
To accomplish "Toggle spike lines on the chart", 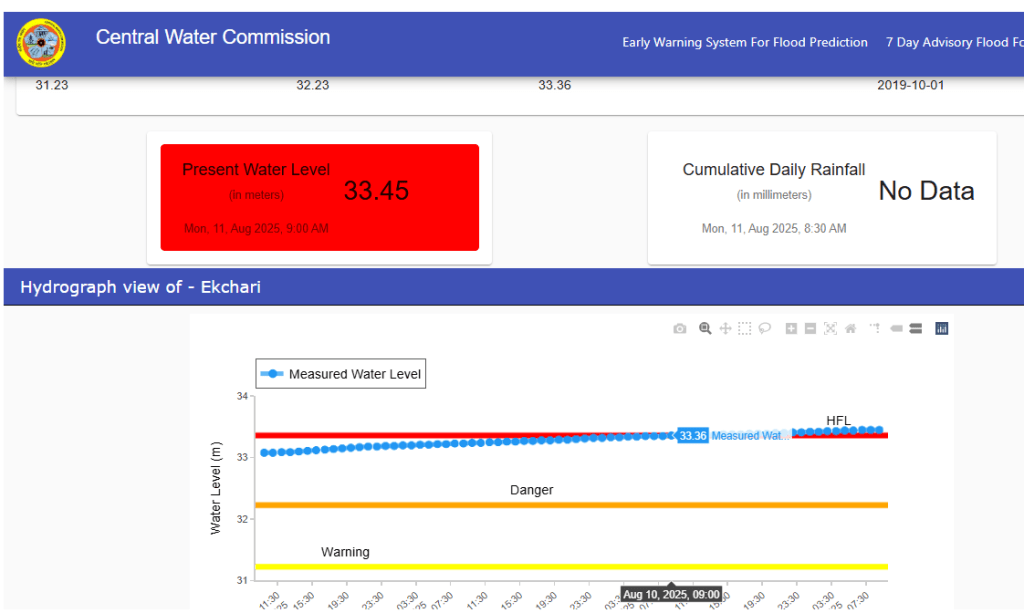I will tap(875, 328).
